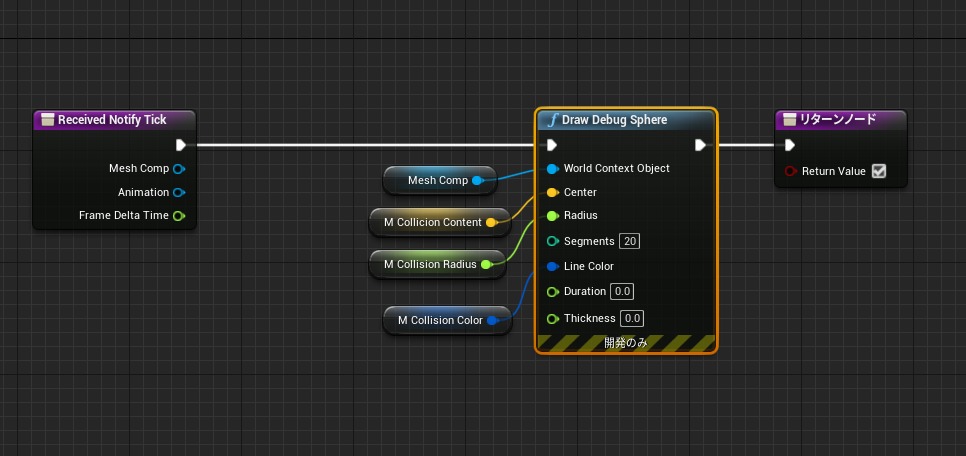Click the World Context Object label
966x456 pixels.
click(617, 168)
